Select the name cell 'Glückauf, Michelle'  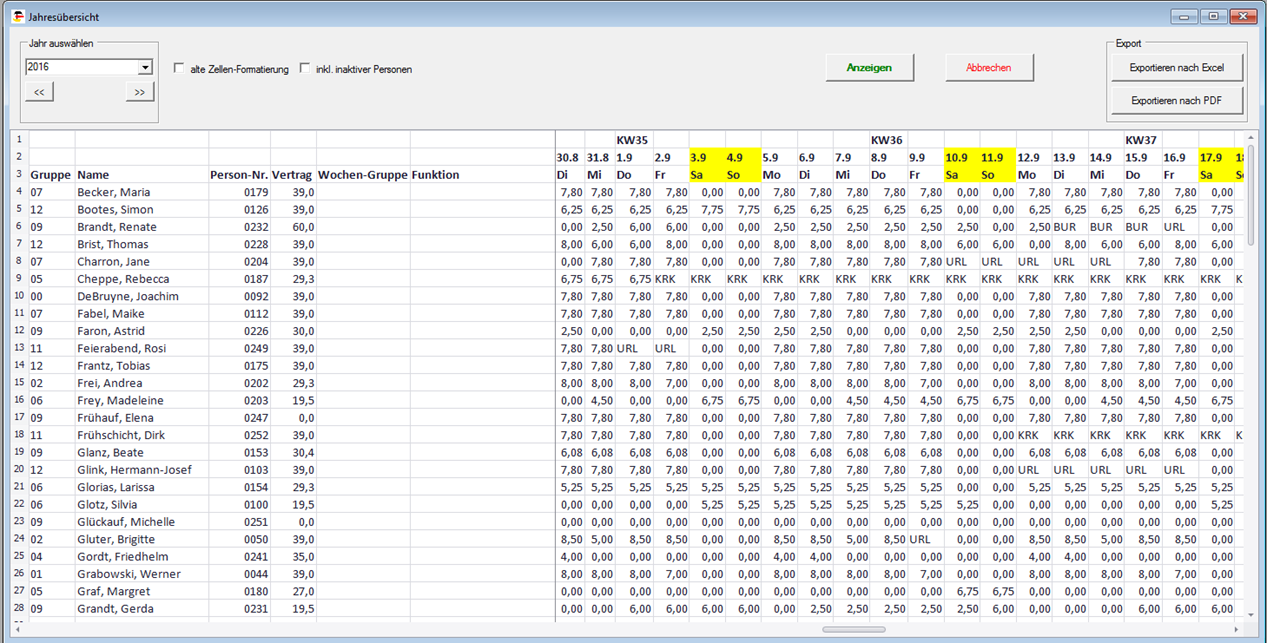coord(142,522)
